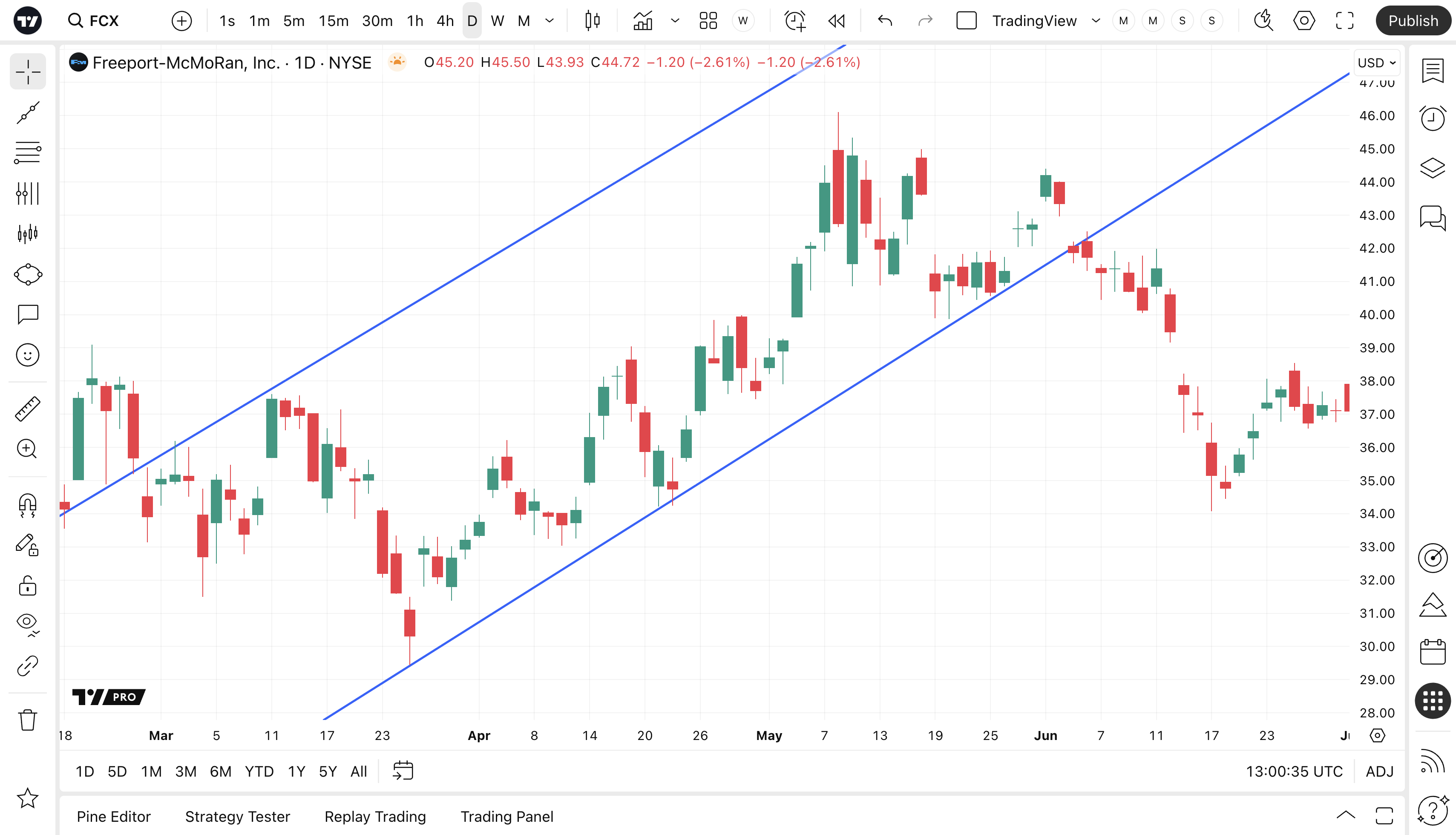Click the trash can remove drawings icon
The width and height of the screenshot is (1456, 835).
click(x=28, y=720)
